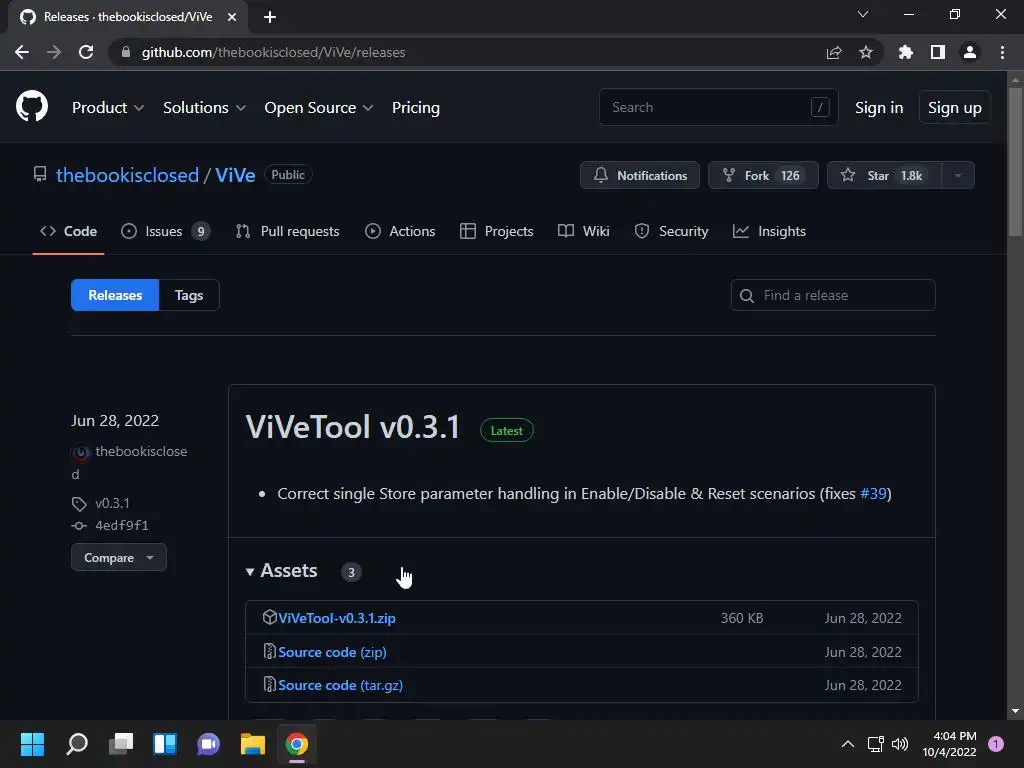Open the ViVeTool v0.3.1 release title

[353, 427]
